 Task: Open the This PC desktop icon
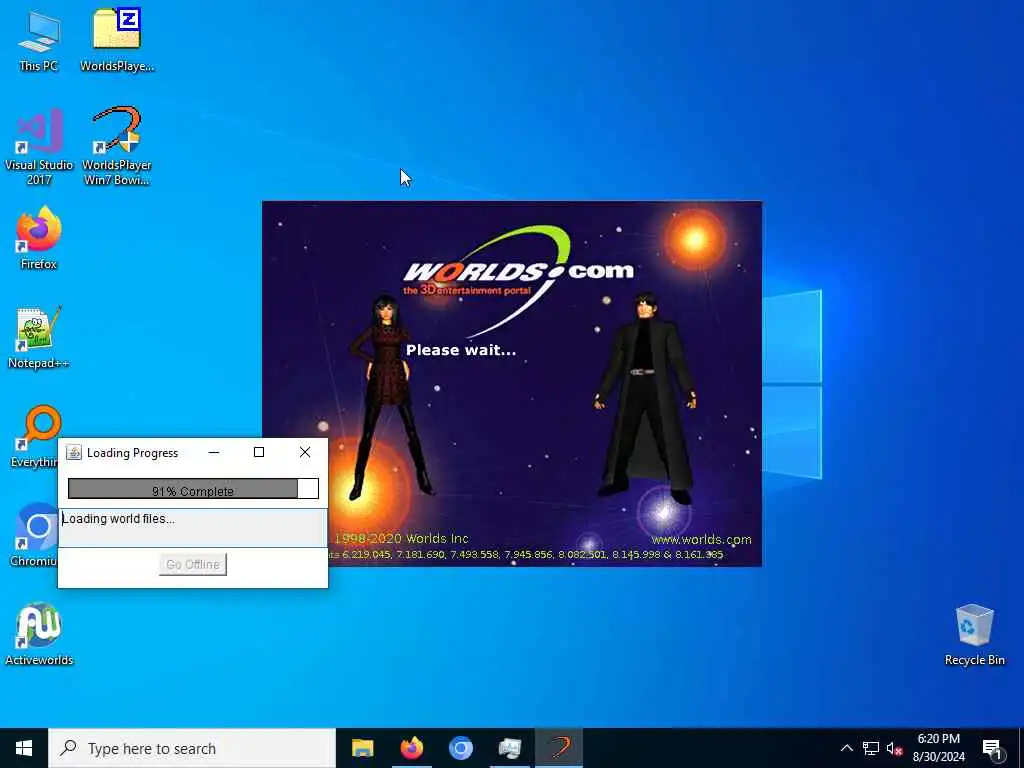click(x=39, y=40)
